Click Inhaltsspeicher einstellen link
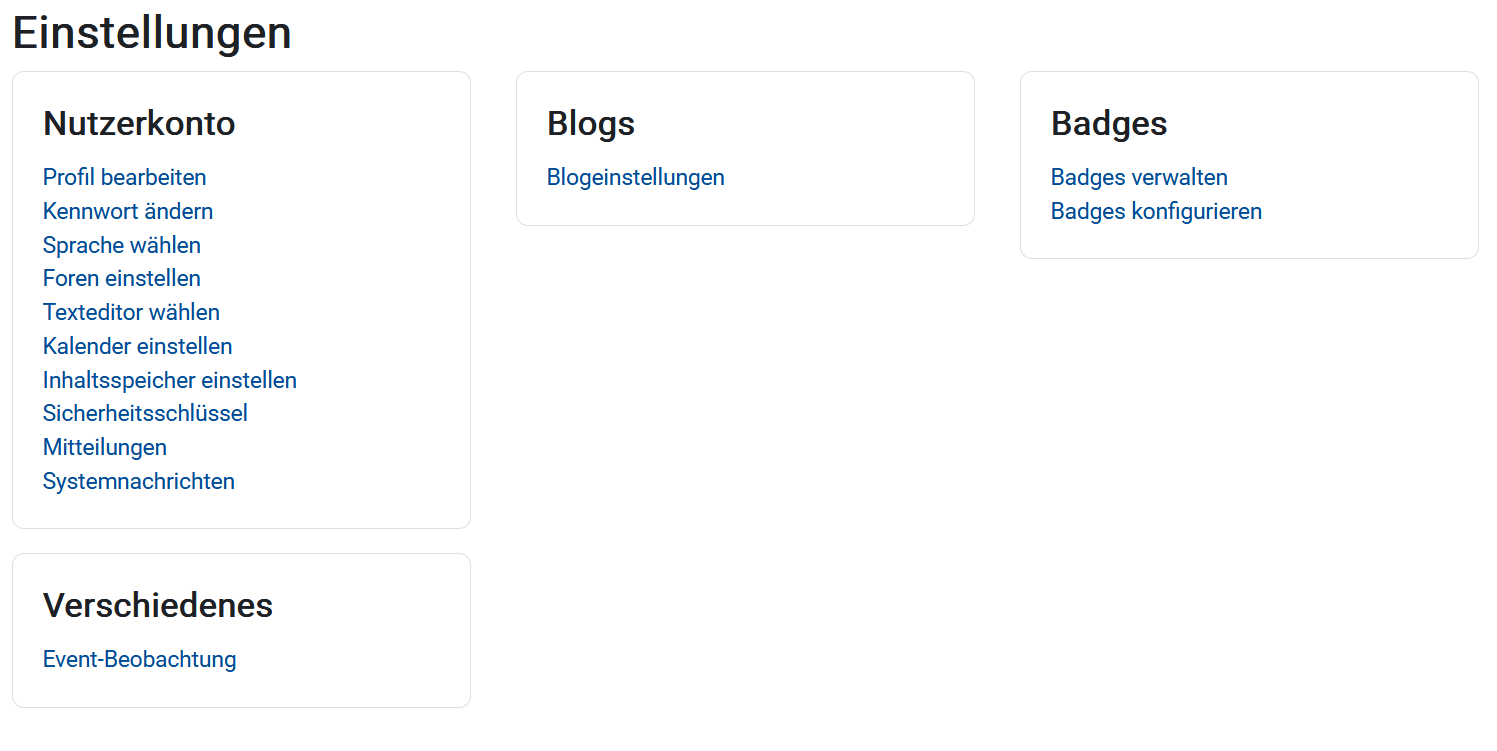Screen dimensions: 1497x751 click(x=170, y=380)
